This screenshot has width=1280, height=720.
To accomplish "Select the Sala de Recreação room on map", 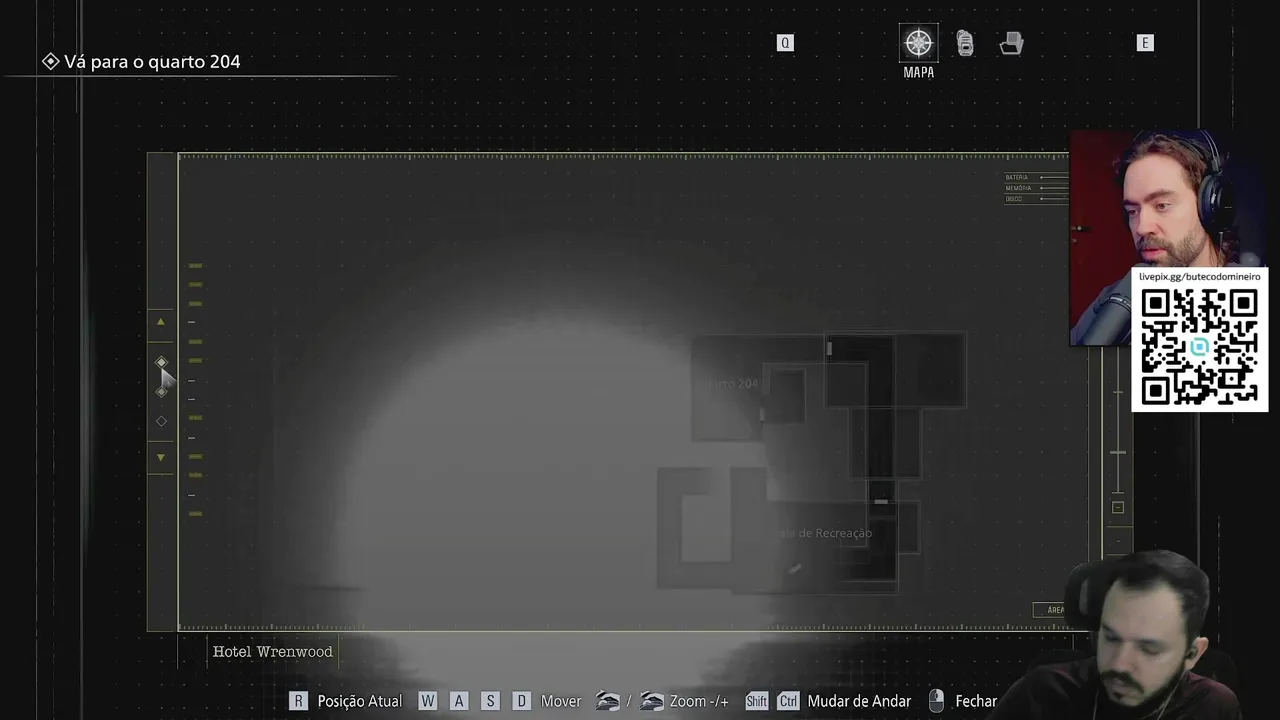I will 822,534.
